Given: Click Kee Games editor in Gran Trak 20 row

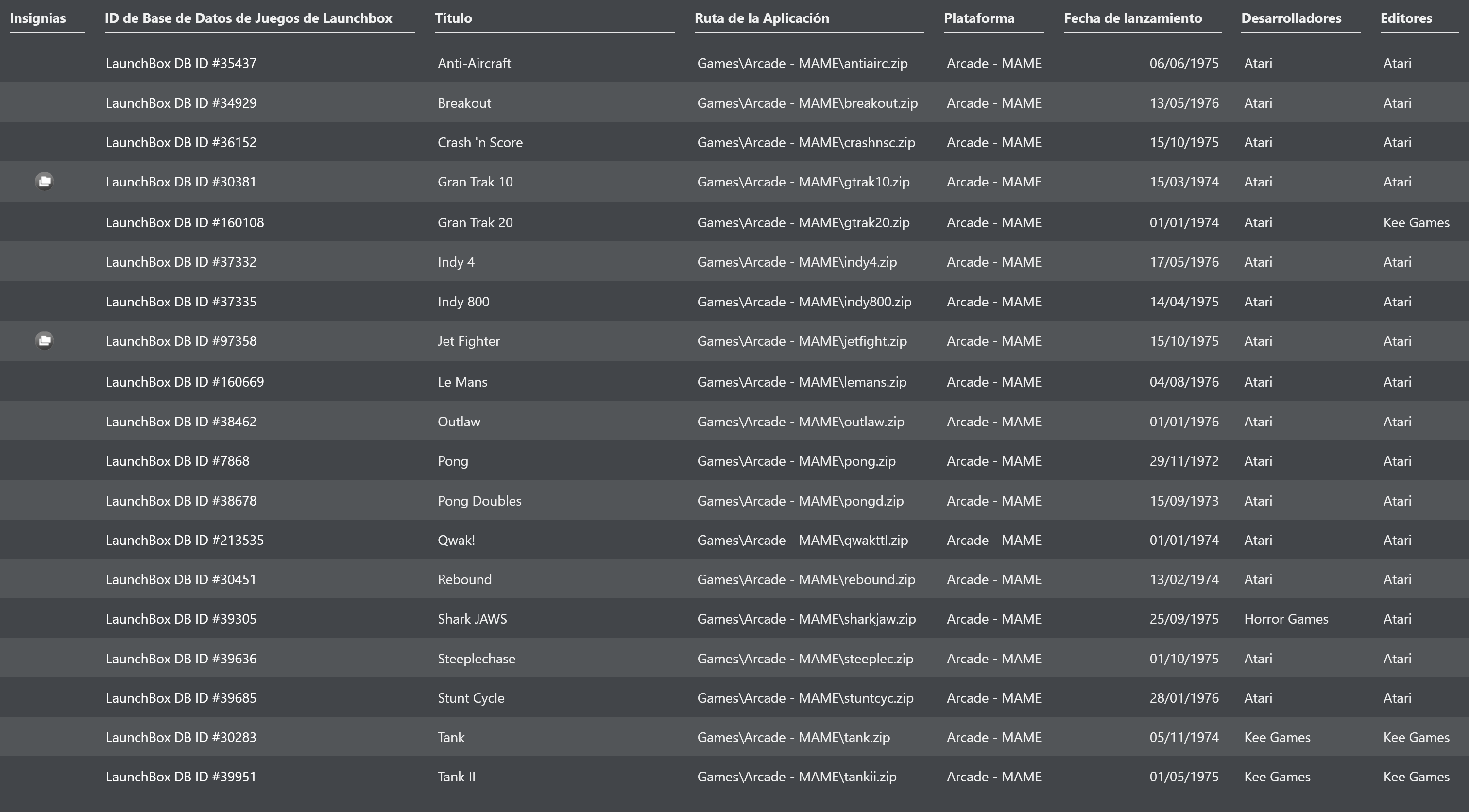Looking at the screenshot, I should tap(1416, 222).
